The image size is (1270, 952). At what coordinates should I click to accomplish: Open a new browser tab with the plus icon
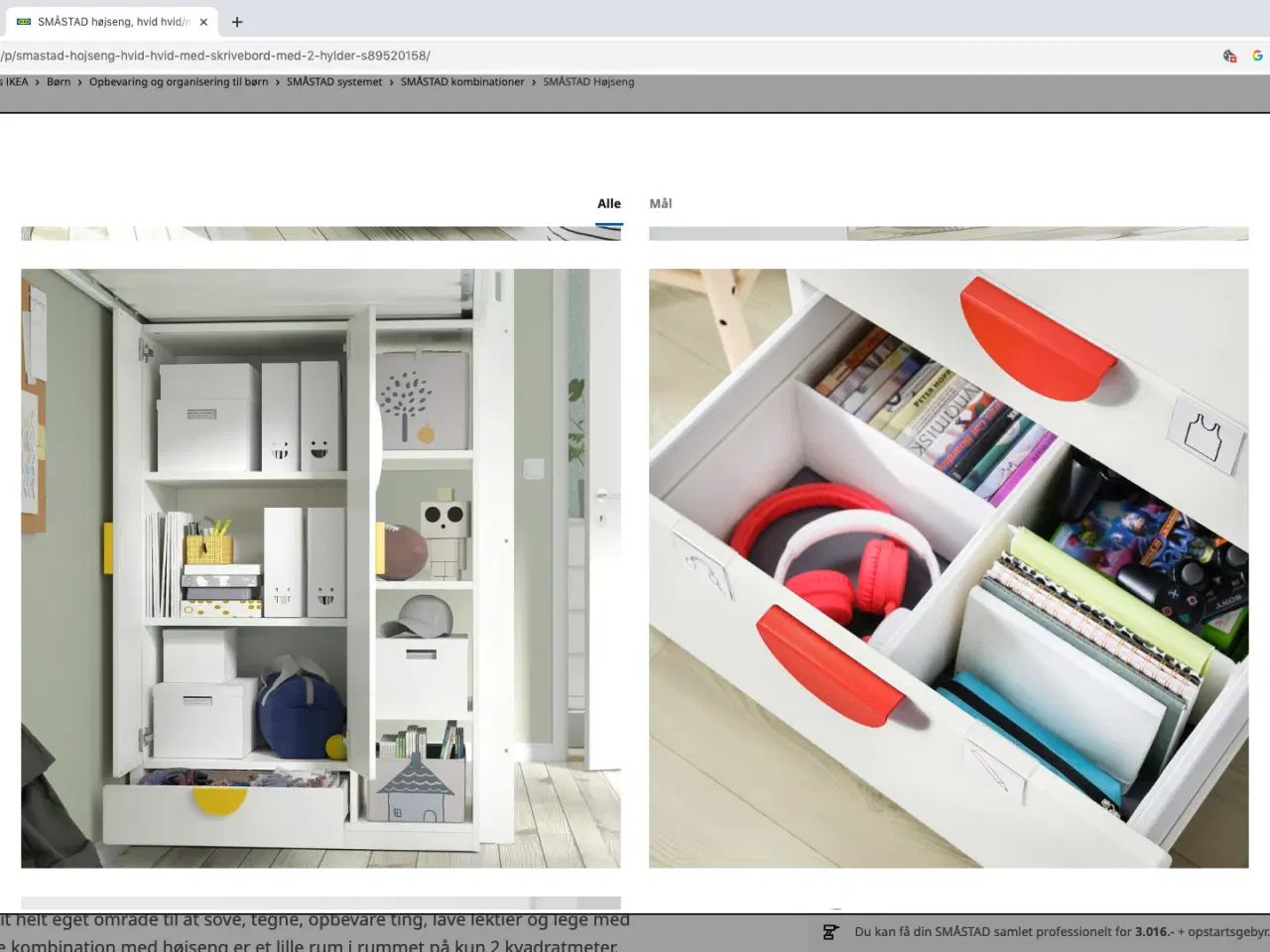coord(236,22)
